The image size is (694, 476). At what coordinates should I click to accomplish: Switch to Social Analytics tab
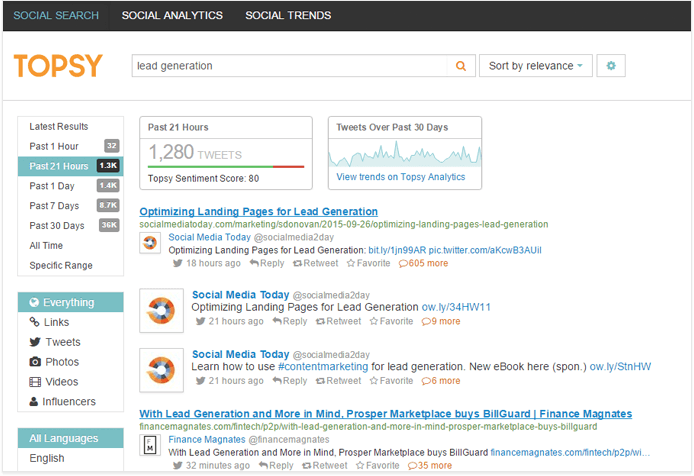(x=172, y=15)
